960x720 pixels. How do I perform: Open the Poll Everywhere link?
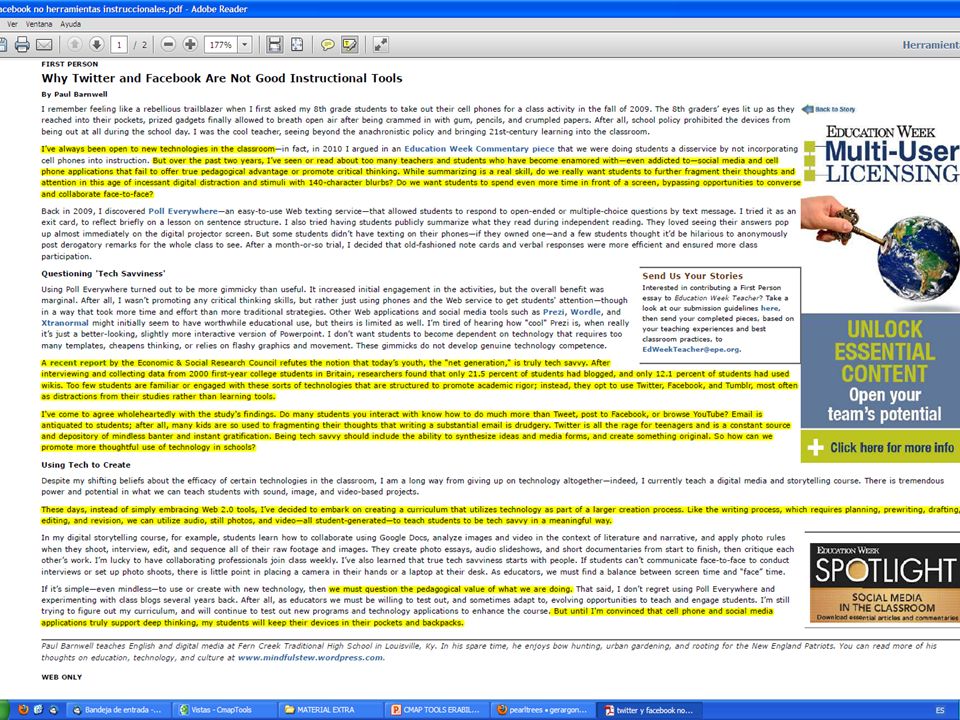tap(182, 211)
